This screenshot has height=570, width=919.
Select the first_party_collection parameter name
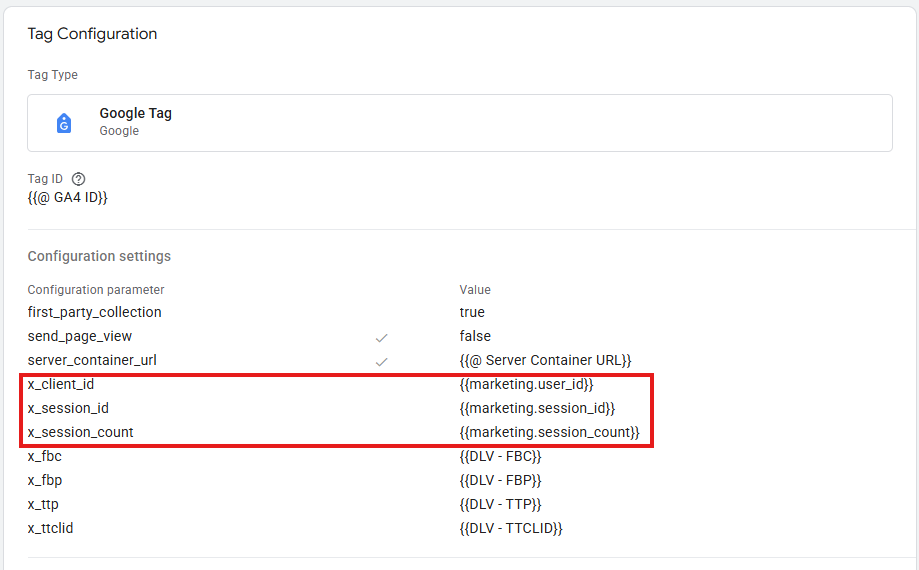tap(94, 312)
